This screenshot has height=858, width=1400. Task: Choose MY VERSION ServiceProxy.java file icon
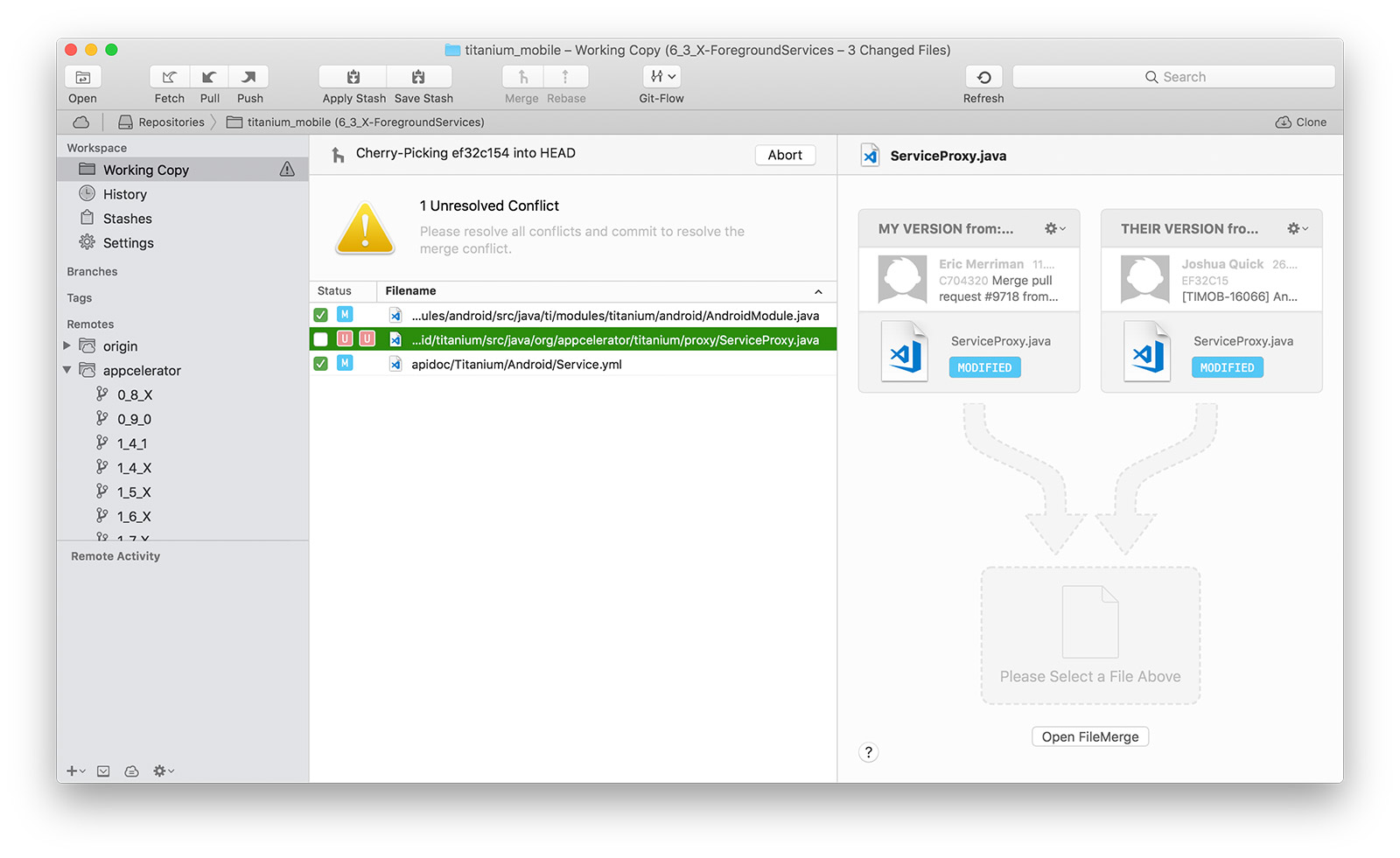906,352
